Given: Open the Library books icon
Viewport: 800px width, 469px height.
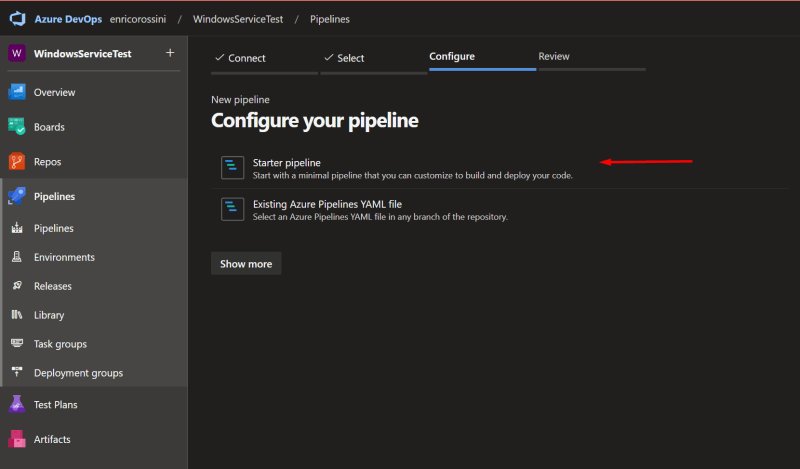Looking at the screenshot, I should pyautogui.click(x=17, y=314).
